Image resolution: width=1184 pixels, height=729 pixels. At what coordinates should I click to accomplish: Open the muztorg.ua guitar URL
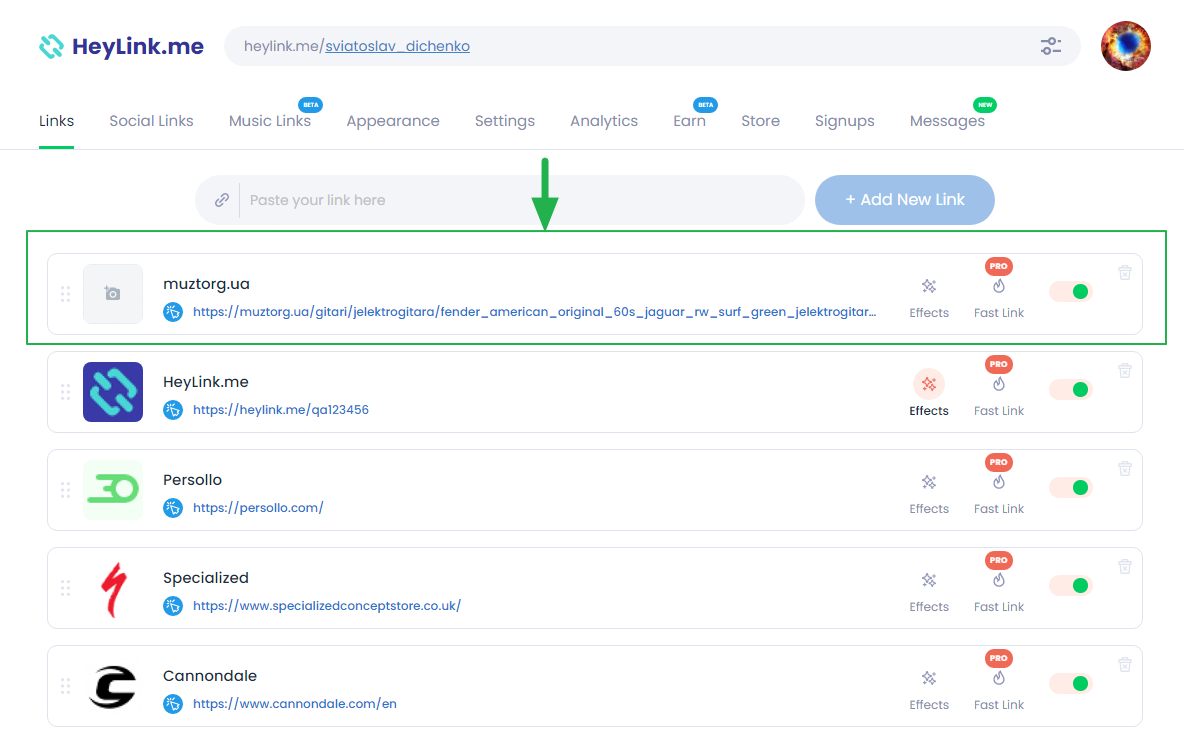tap(534, 311)
